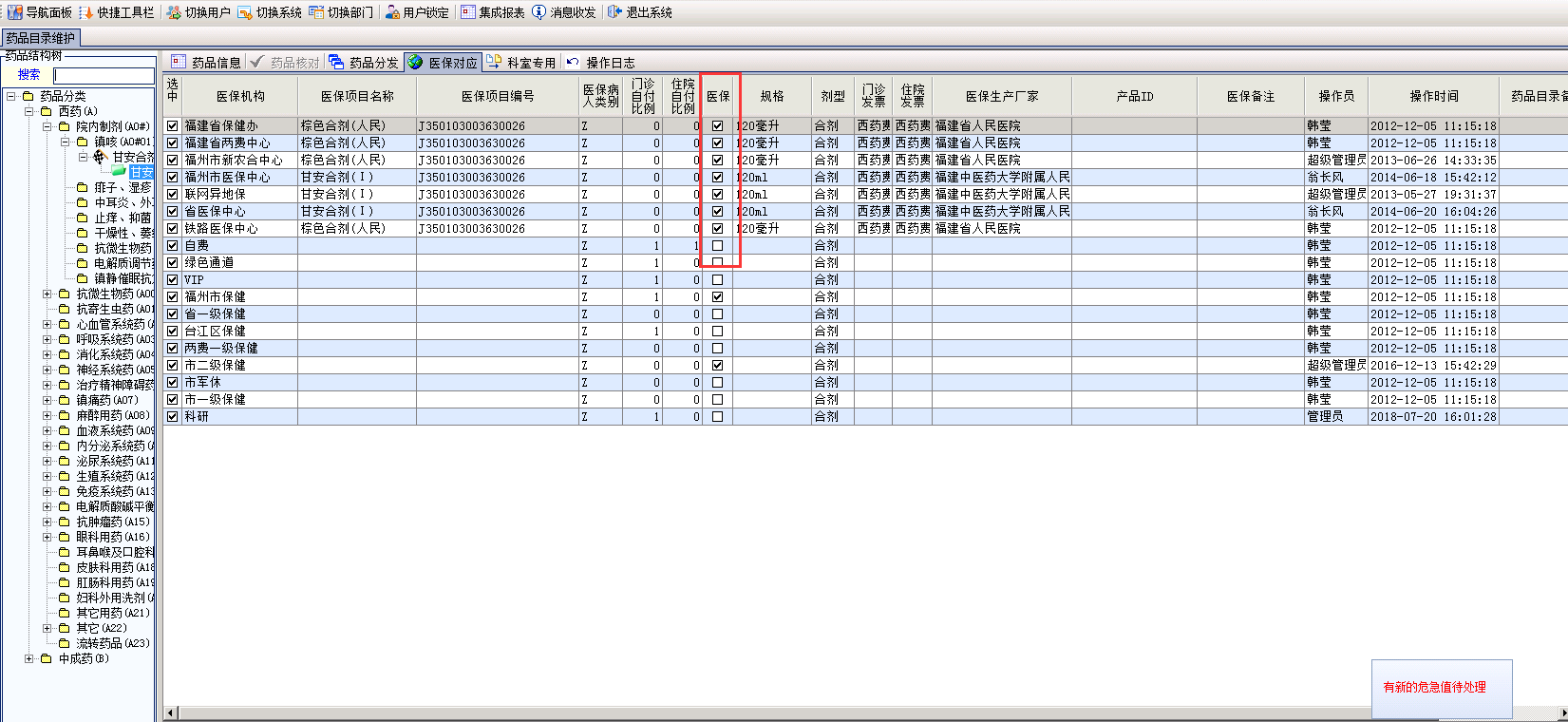The width and height of the screenshot is (1568, 722).
Task: Check the 医保 checkbox in 自费 row
Action: [717, 245]
